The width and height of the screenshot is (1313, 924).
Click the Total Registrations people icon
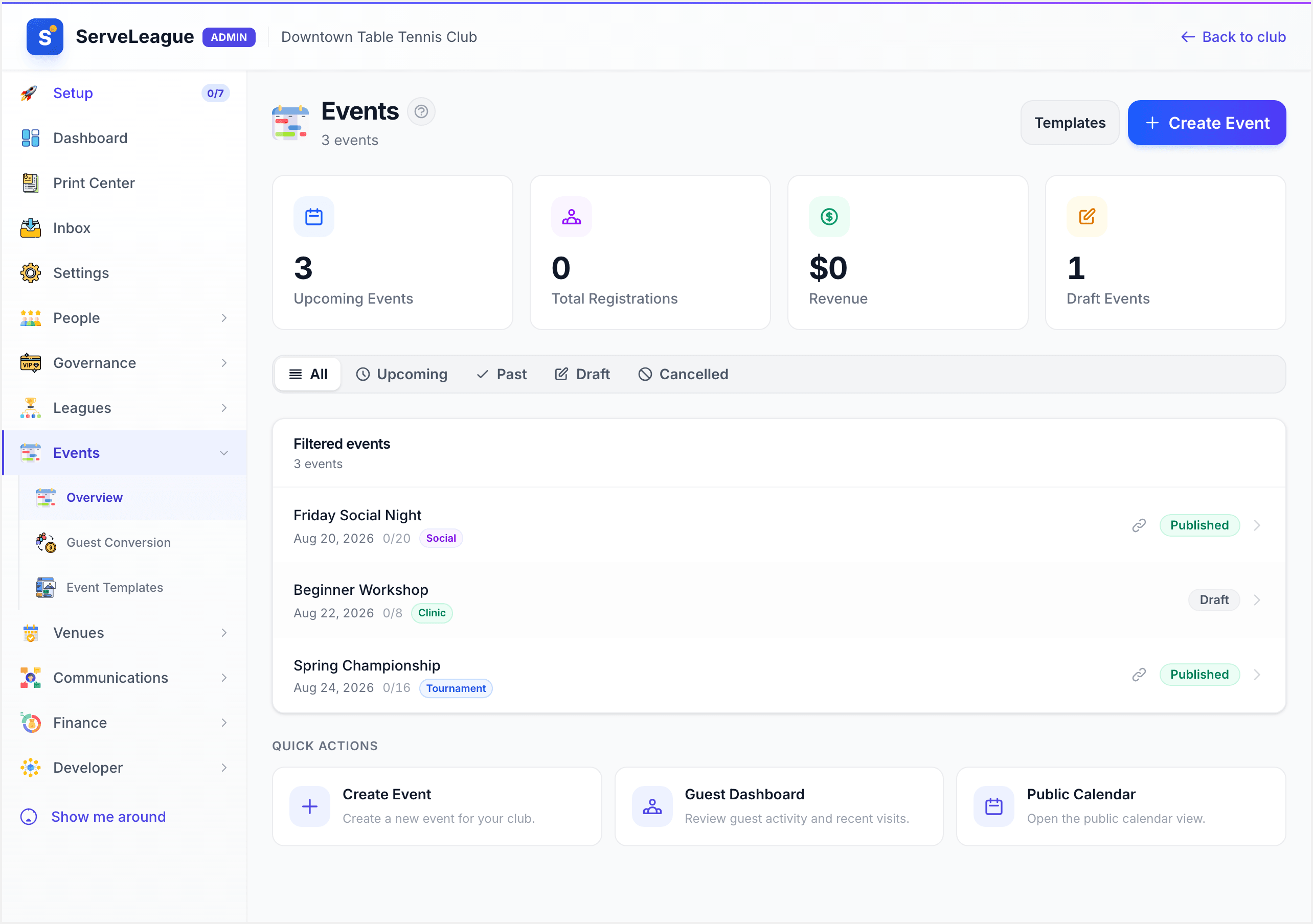[x=571, y=217]
